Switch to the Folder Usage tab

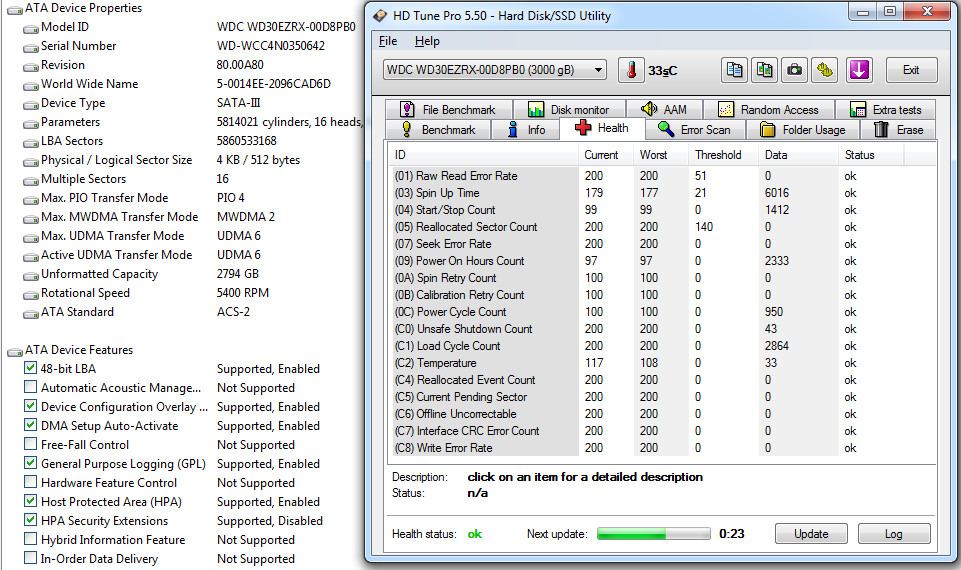(803, 130)
